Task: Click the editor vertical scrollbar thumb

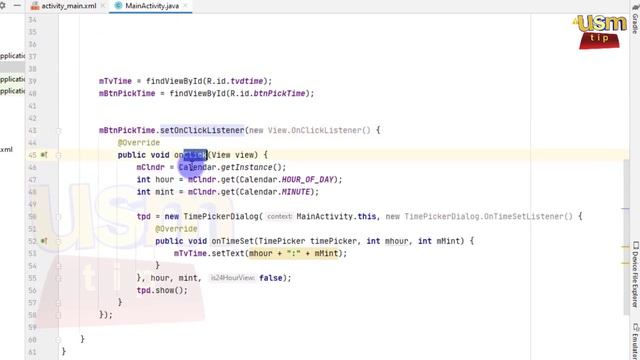Action: tap(626, 237)
